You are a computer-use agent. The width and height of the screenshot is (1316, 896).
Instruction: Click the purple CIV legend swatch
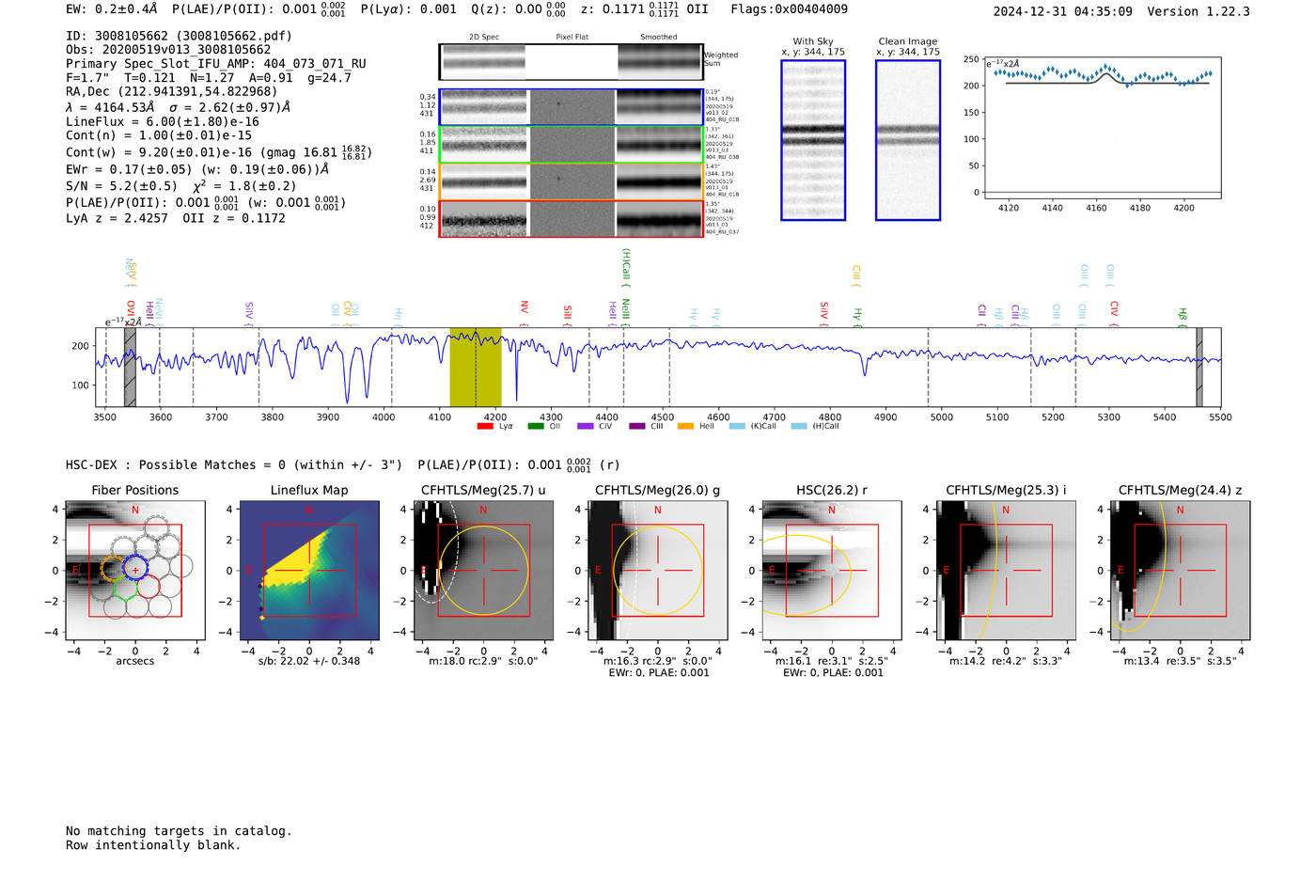(586, 427)
